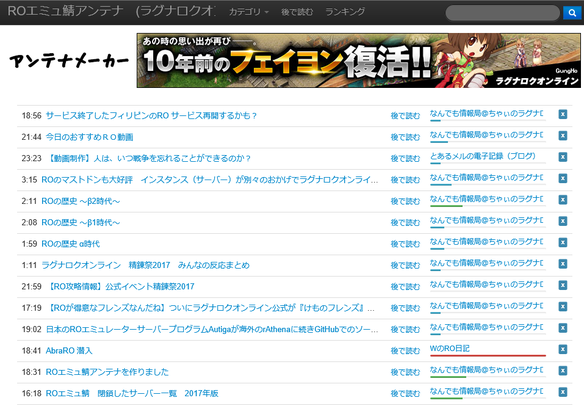Screen dimensions: 584x406
Task: Click X icon on ROの歴史 β1時代 row
Action: (563, 221)
